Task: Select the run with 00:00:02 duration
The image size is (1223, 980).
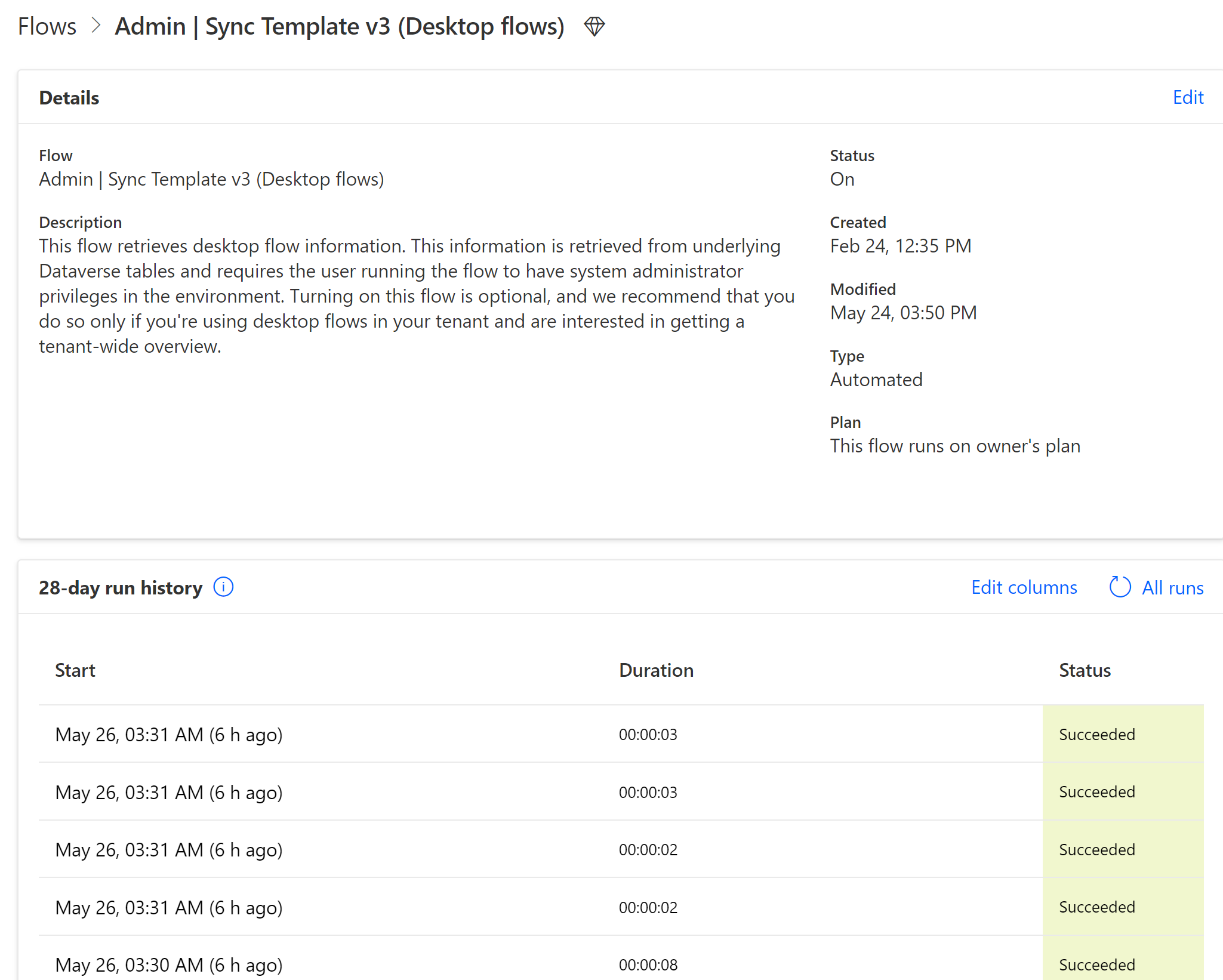Action: 169,850
